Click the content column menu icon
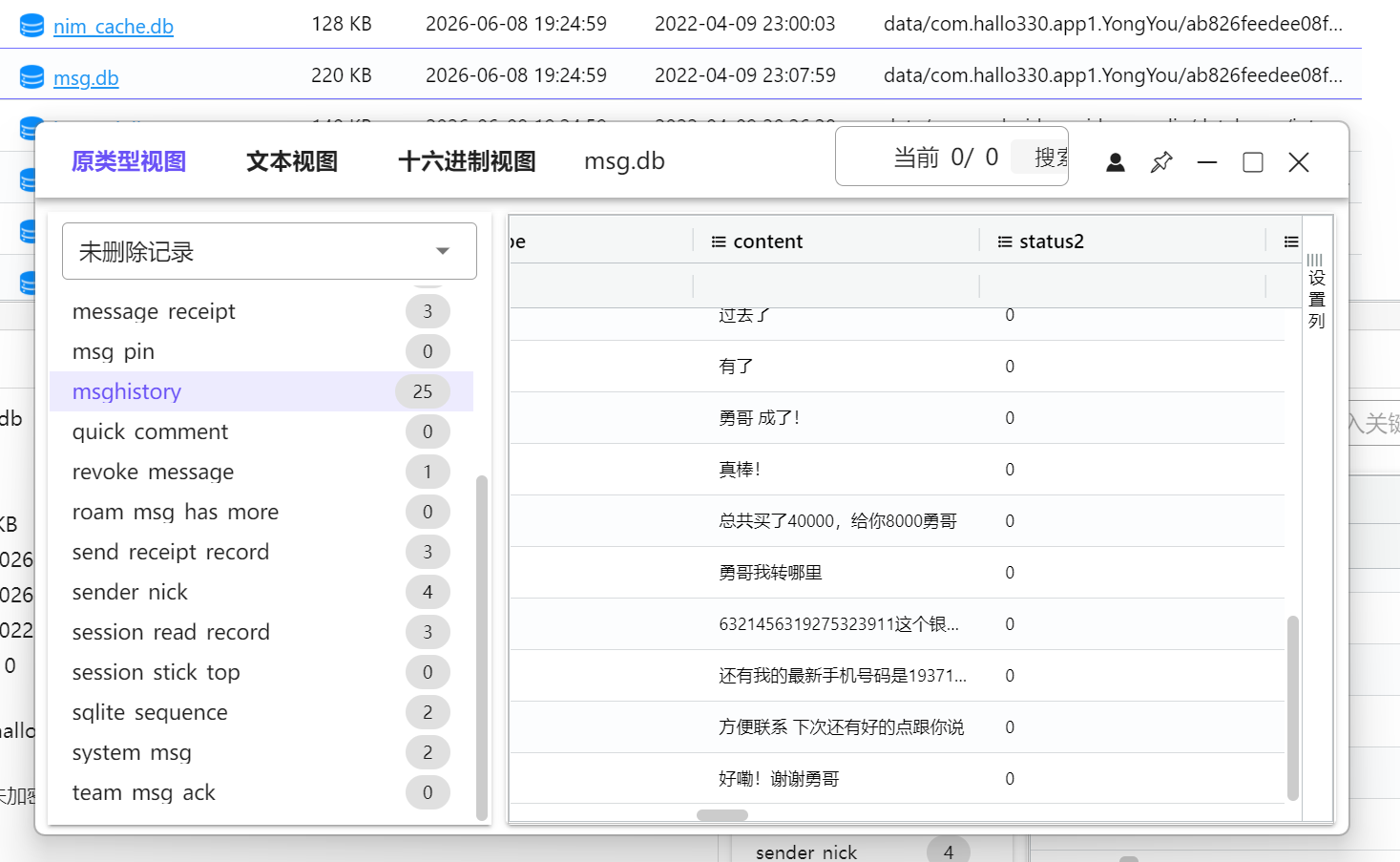This screenshot has width=1400, height=862. click(x=719, y=242)
